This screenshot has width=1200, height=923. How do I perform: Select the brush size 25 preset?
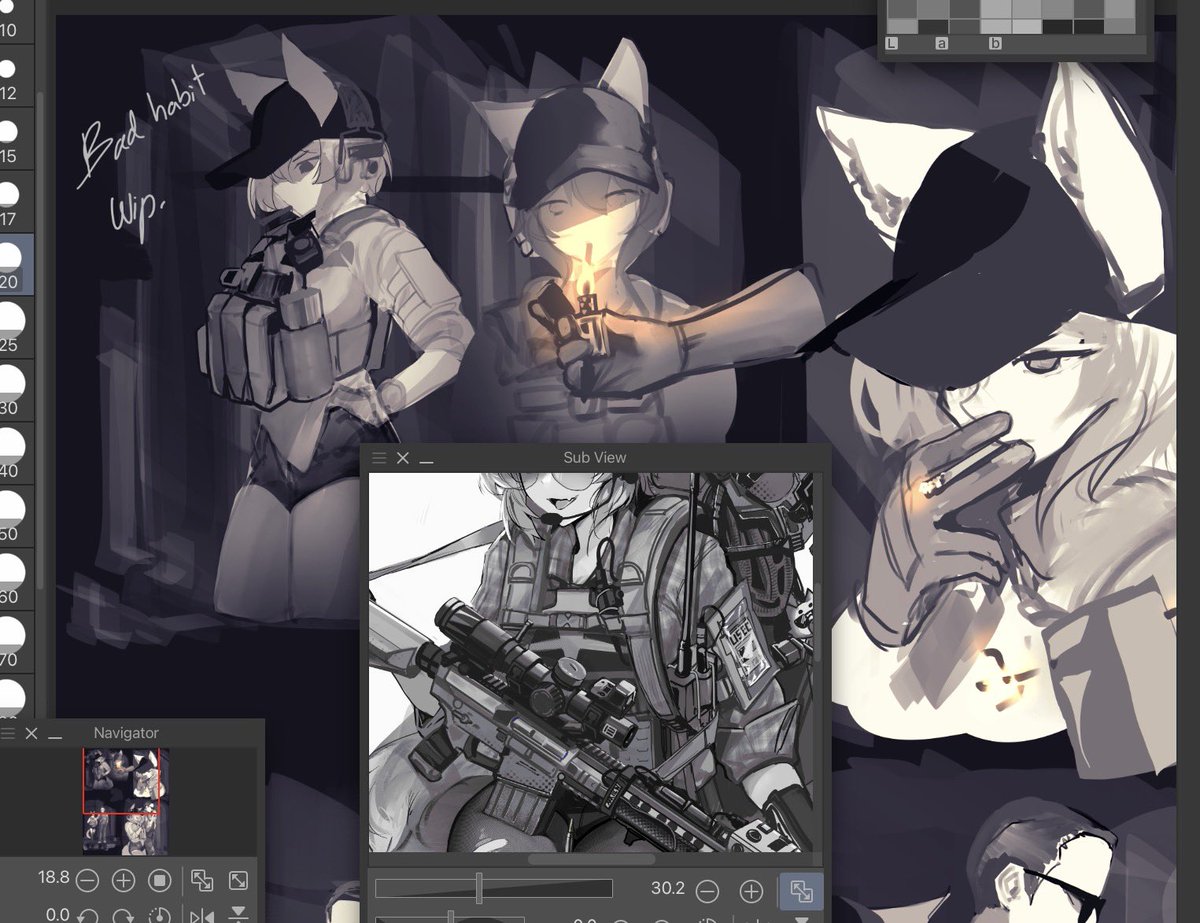pos(15,329)
